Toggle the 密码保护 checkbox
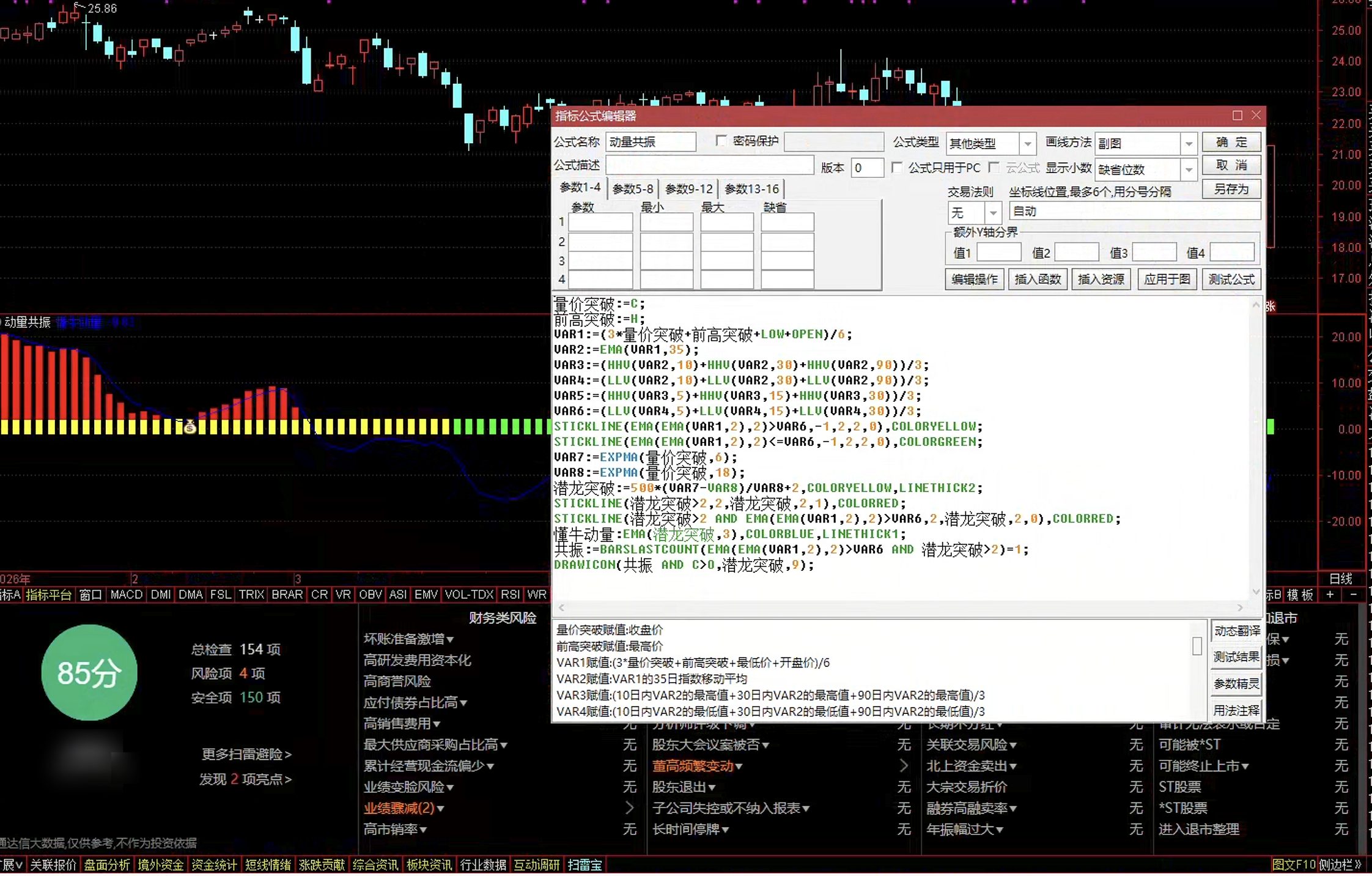The height and width of the screenshot is (876, 1372). pos(721,141)
